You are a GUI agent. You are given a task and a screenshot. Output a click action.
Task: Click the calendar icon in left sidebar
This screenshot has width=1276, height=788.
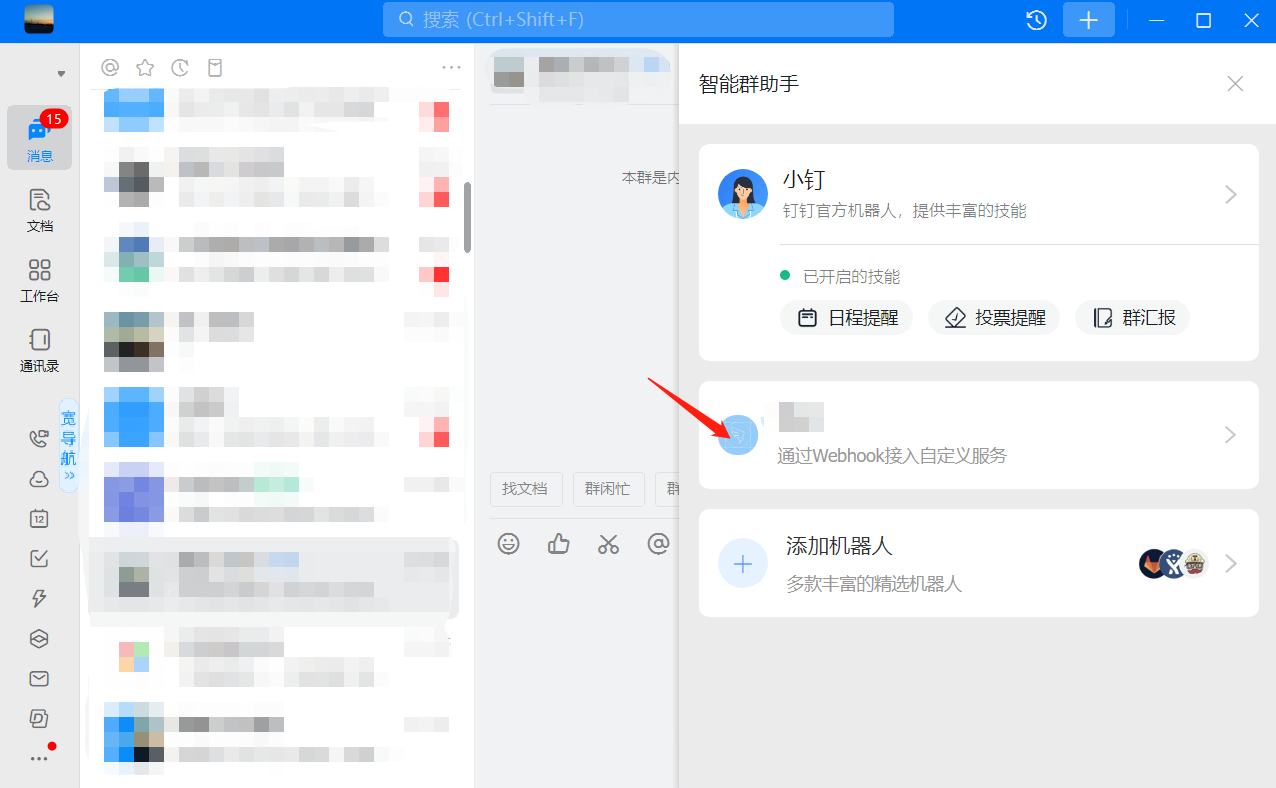[x=39, y=518]
